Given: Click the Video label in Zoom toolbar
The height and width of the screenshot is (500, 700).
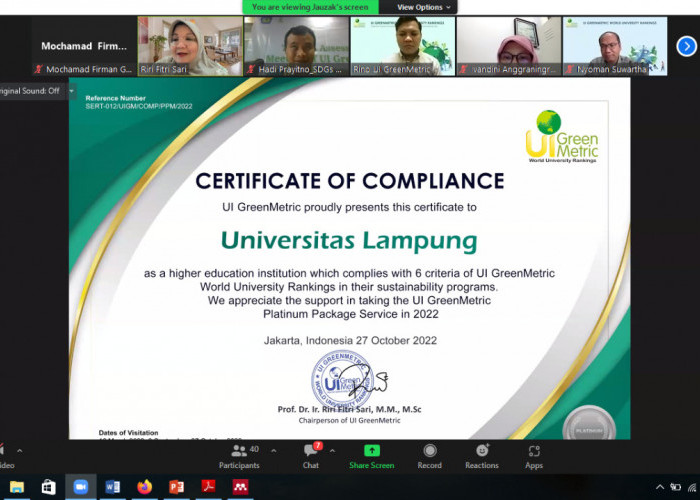Looking at the screenshot, I should point(6,465).
